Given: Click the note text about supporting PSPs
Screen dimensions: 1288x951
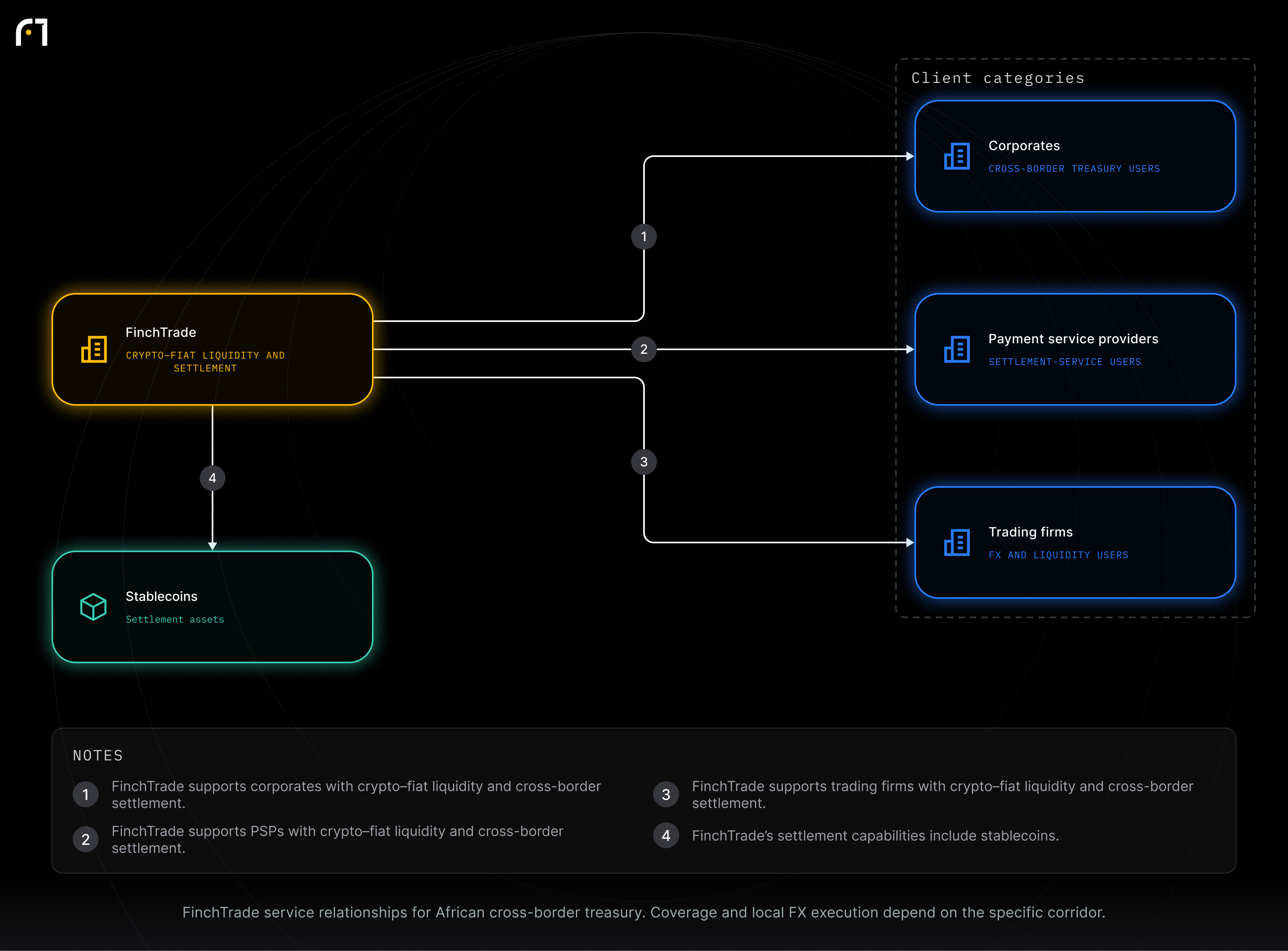Looking at the screenshot, I should pos(337,840).
